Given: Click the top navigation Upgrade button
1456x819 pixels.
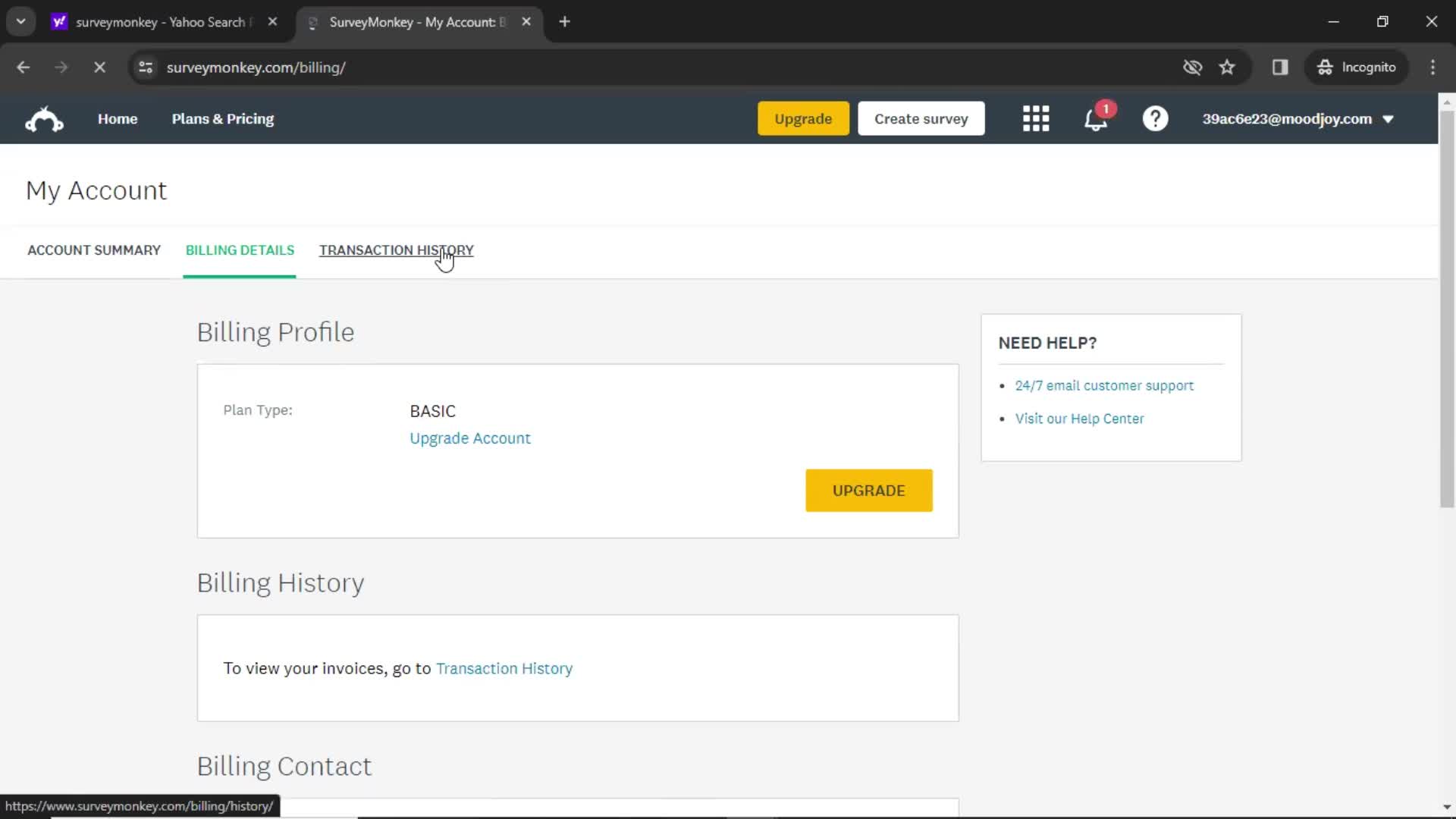Looking at the screenshot, I should [804, 119].
